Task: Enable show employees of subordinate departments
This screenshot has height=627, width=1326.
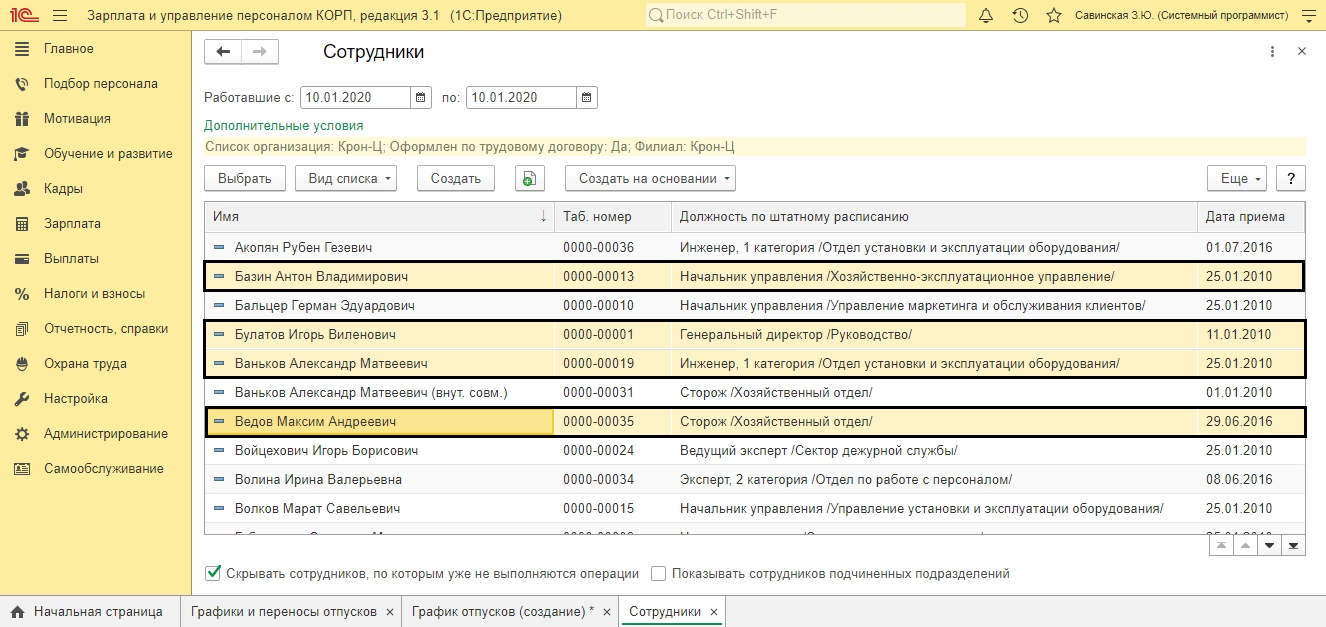Action: pyautogui.click(x=658, y=574)
